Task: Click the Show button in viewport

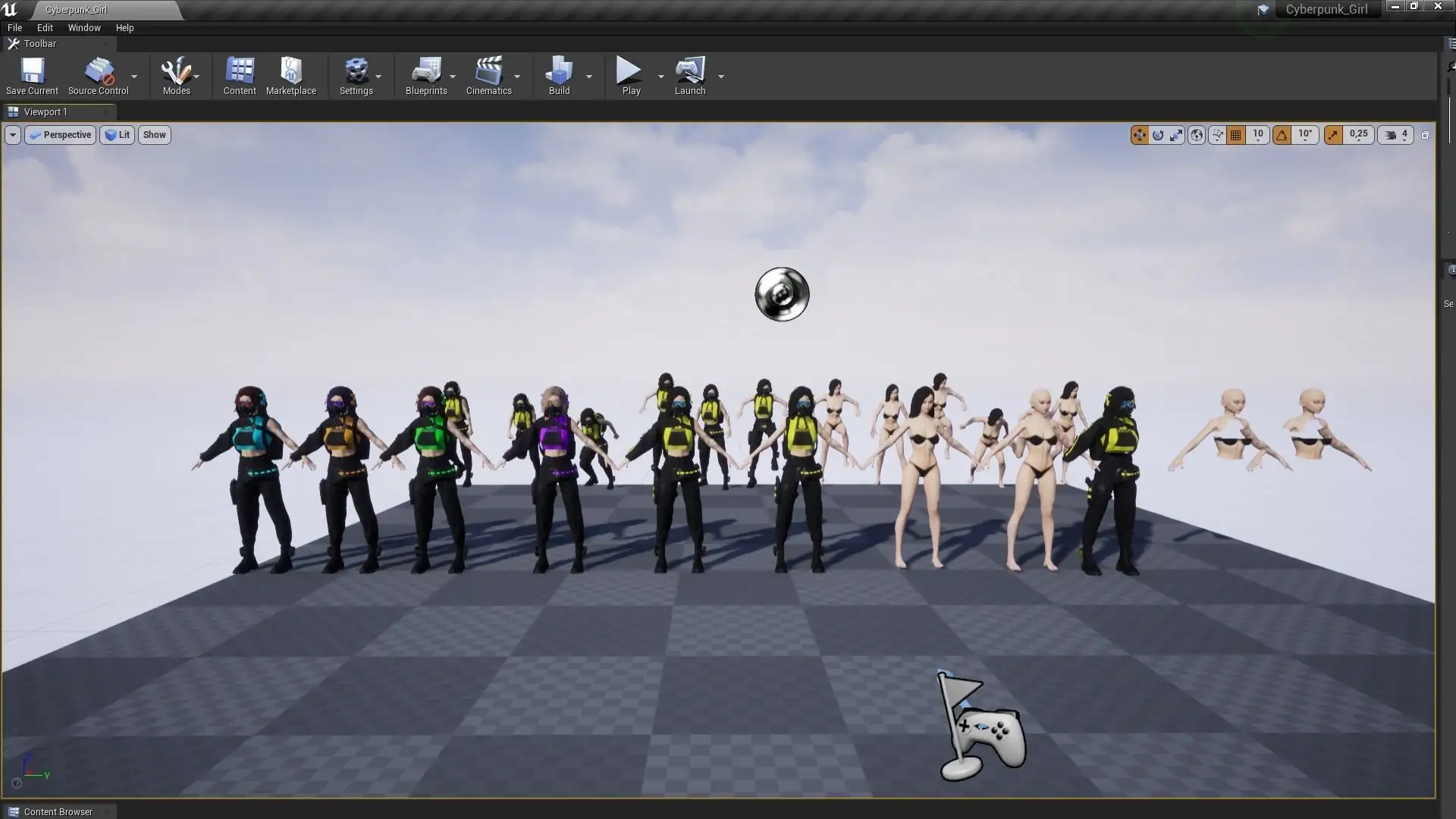Action: click(154, 135)
